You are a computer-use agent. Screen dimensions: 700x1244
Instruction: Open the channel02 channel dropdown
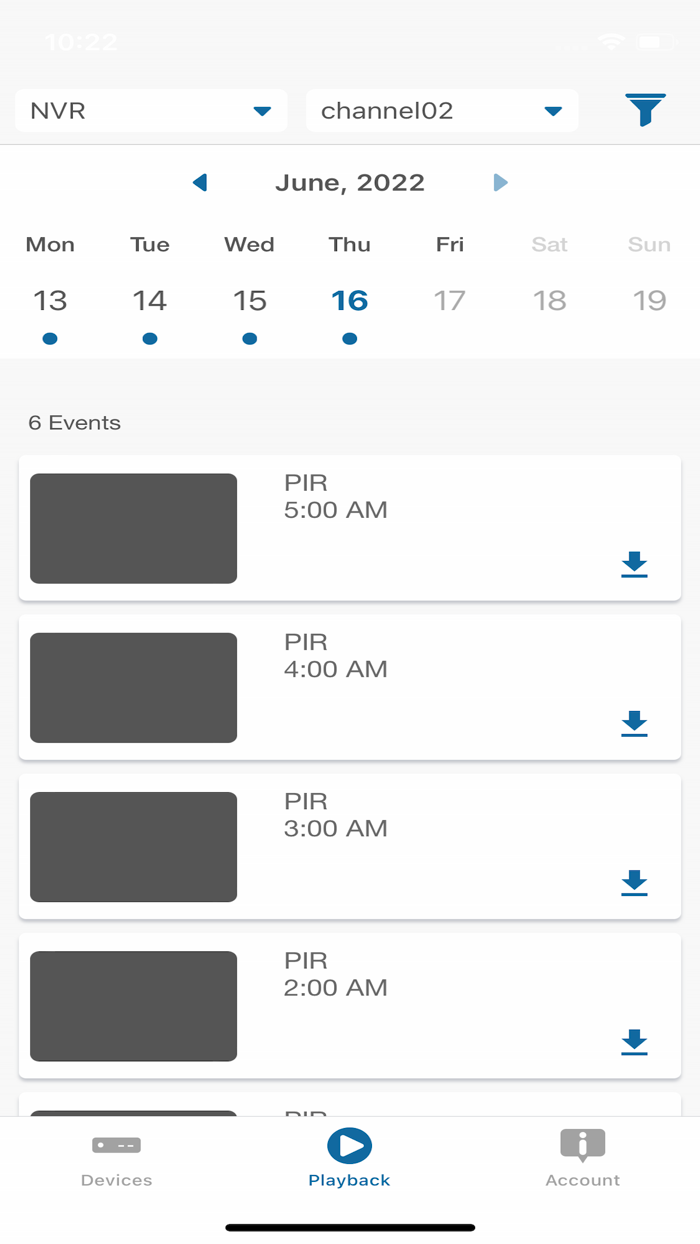[442, 111]
